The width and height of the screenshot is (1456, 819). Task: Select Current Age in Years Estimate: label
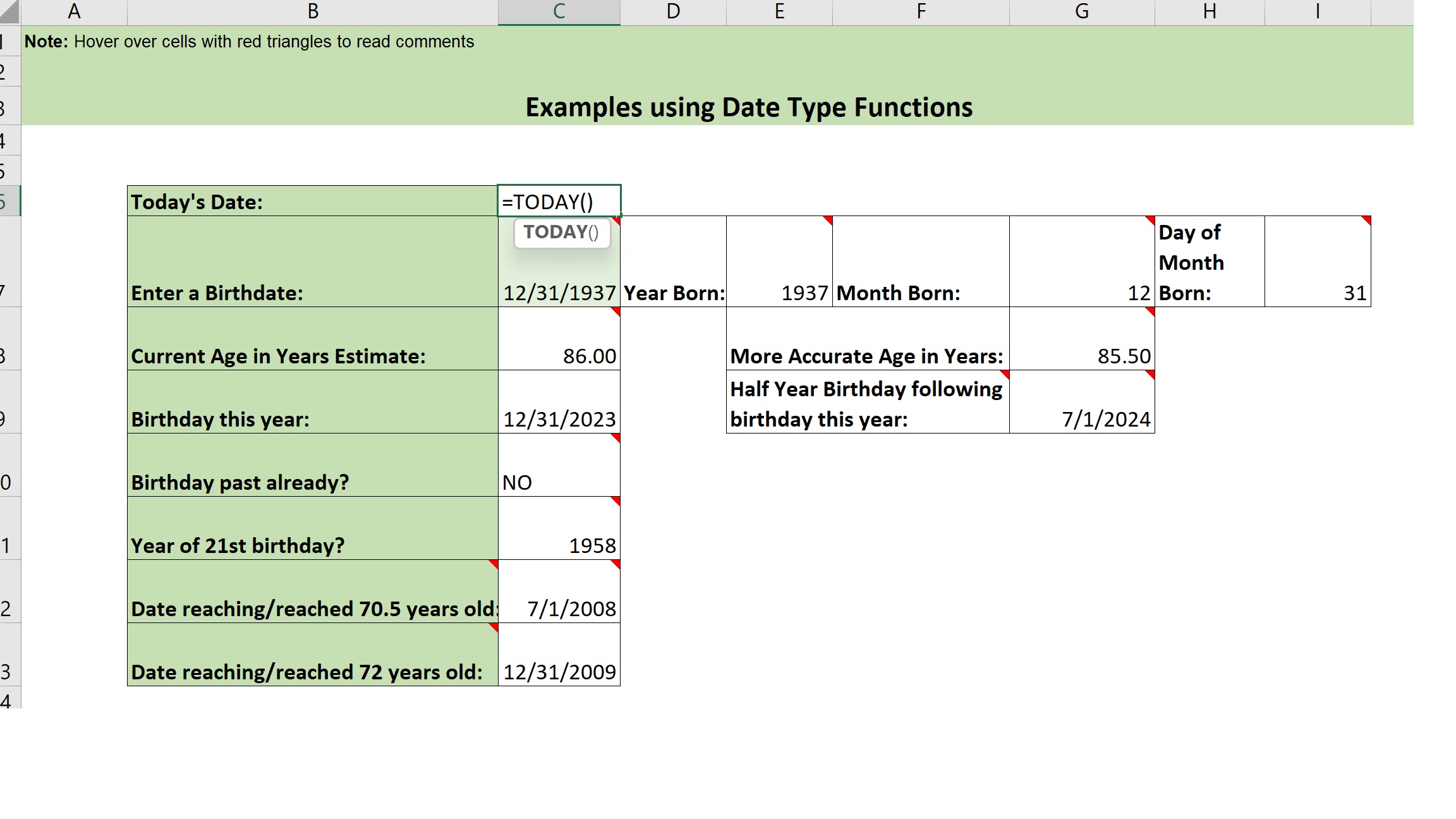click(312, 339)
